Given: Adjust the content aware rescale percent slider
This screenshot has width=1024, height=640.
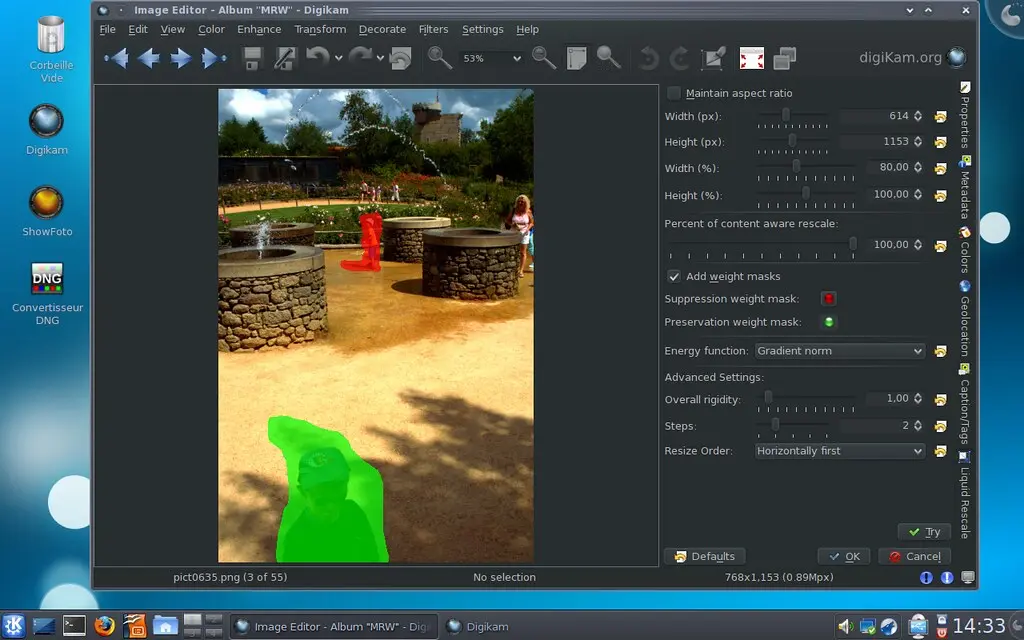Looking at the screenshot, I should coord(853,244).
